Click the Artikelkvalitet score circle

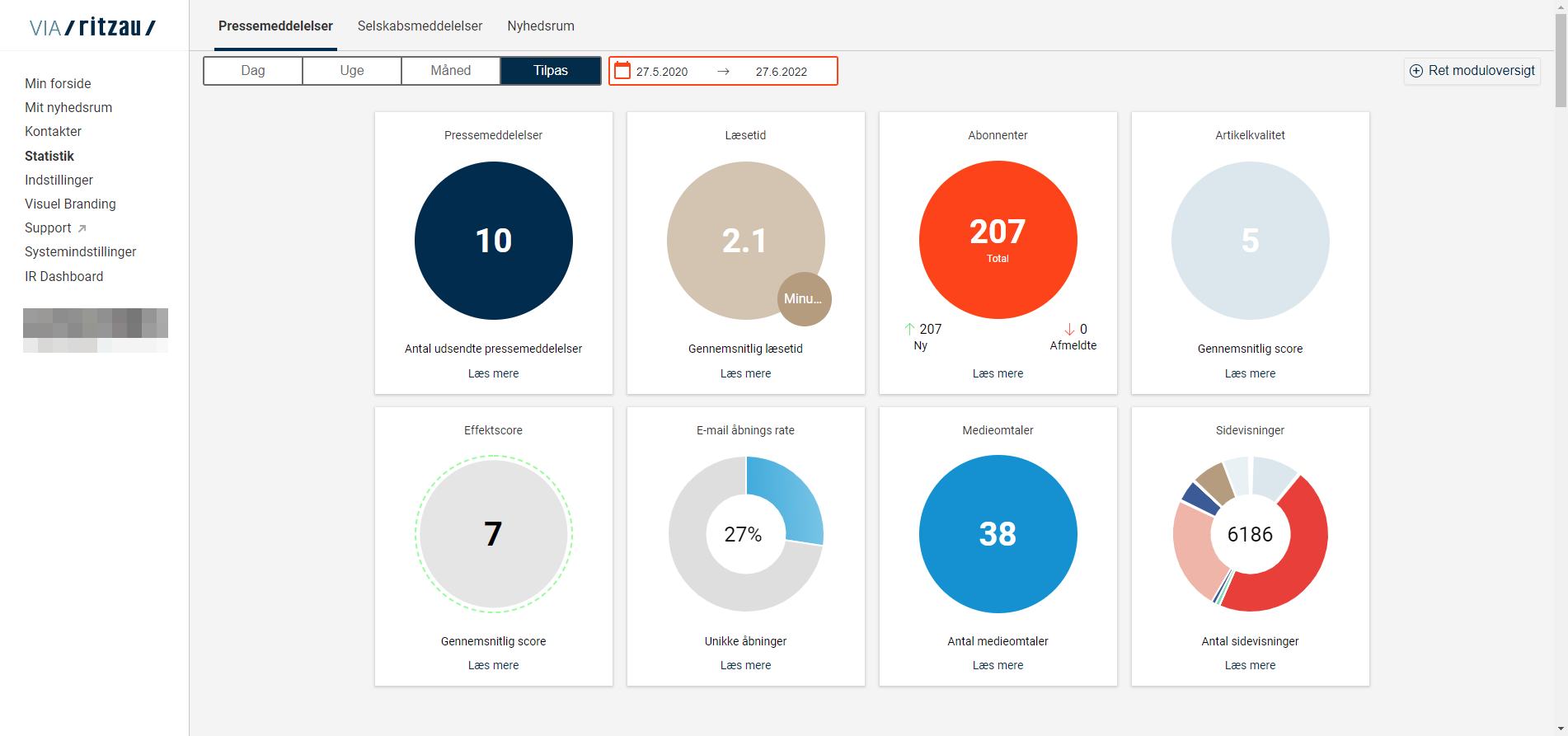(1250, 240)
